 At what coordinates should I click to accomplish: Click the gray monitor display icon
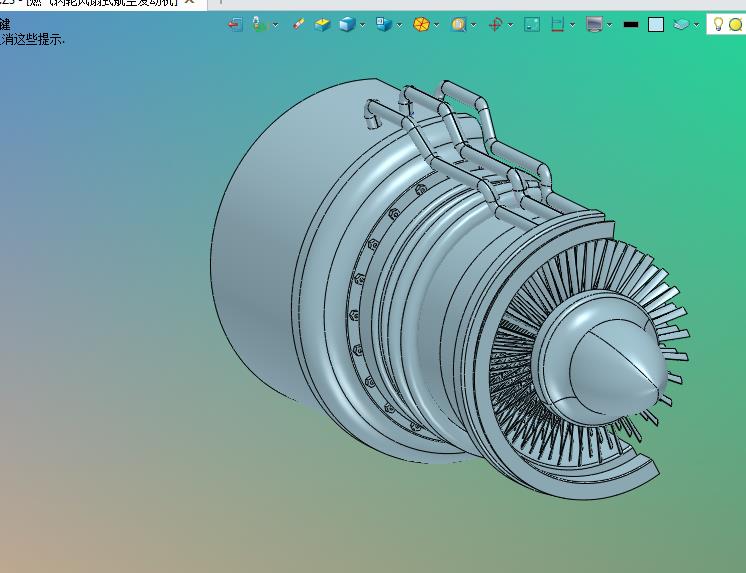tap(595, 24)
